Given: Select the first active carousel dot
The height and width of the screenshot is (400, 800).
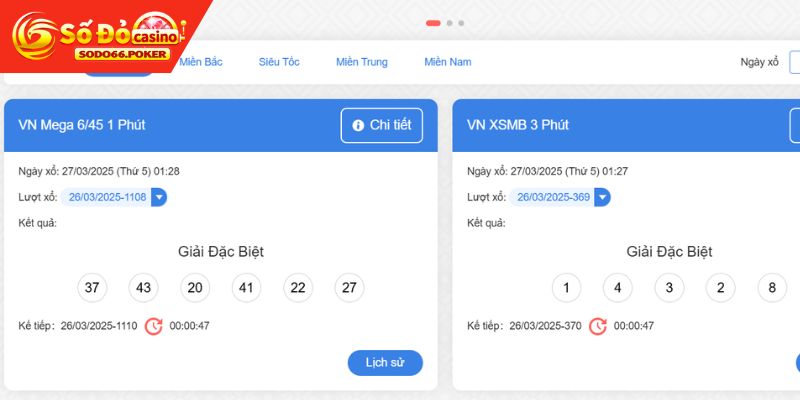Looking at the screenshot, I should [x=433, y=23].
